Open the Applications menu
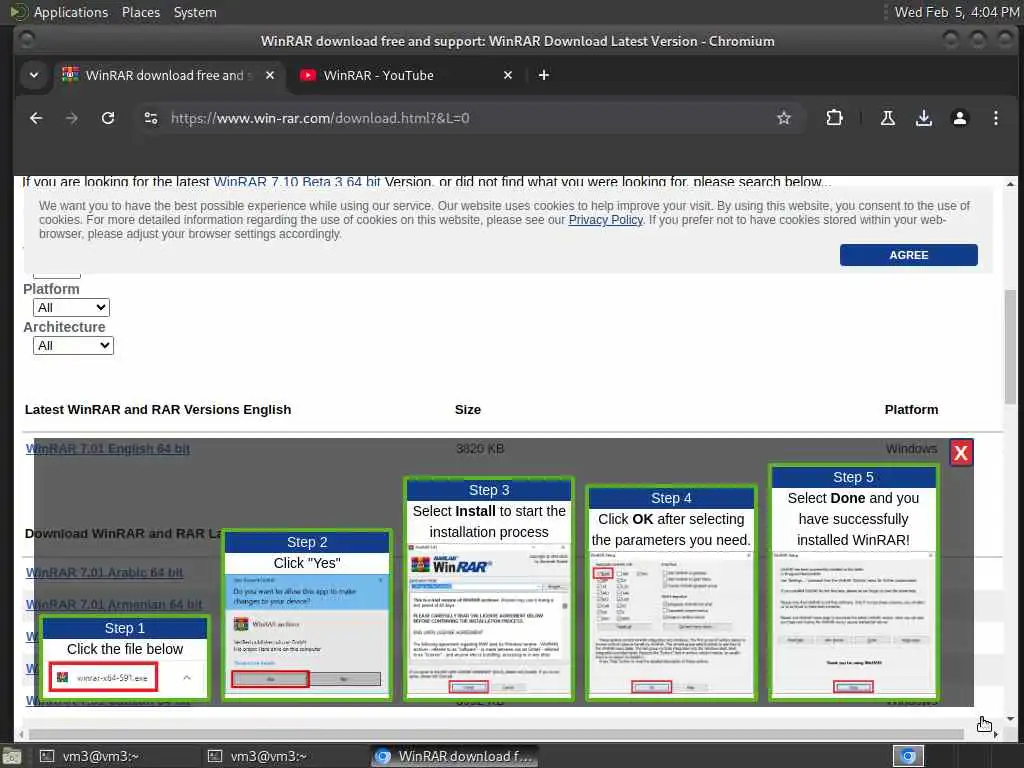 71,12
